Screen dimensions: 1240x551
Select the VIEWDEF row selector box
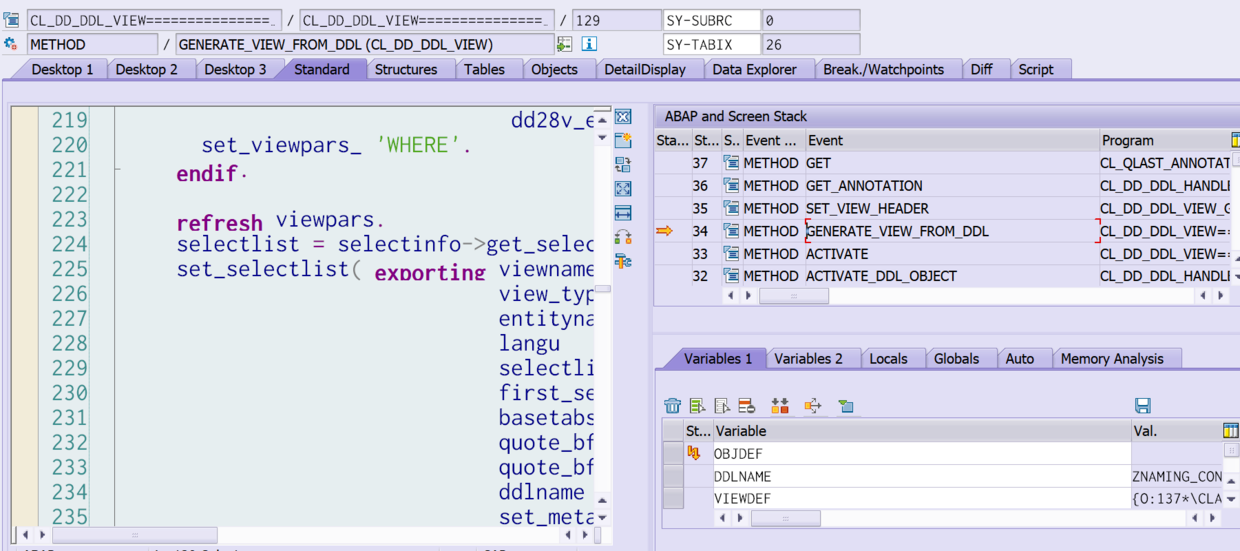[673, 498]
